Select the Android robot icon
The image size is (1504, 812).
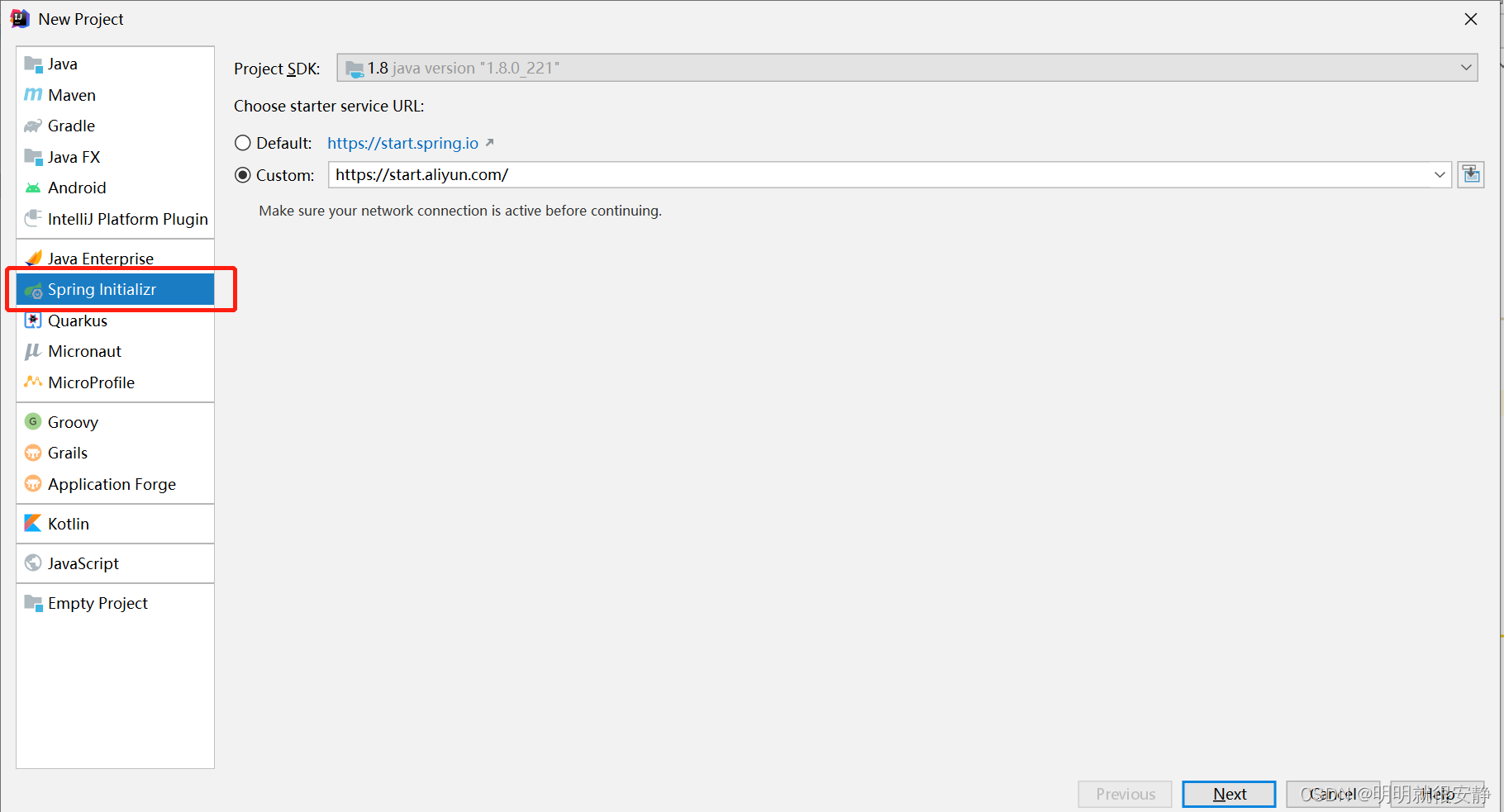click(33, 188)
